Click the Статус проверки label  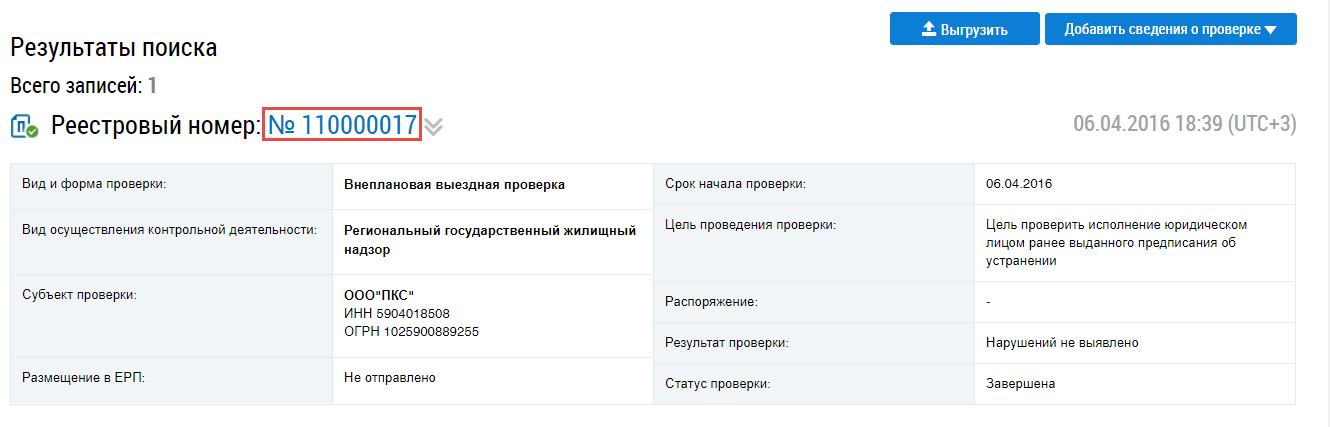click(x=721, y=383)
